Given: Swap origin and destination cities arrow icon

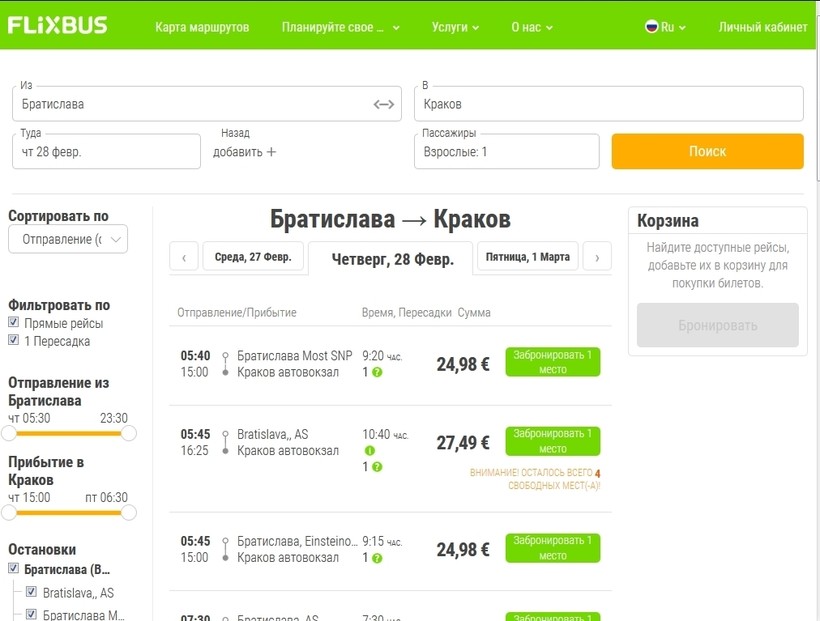Looking at the screenshot, I should tap(384, 104).
